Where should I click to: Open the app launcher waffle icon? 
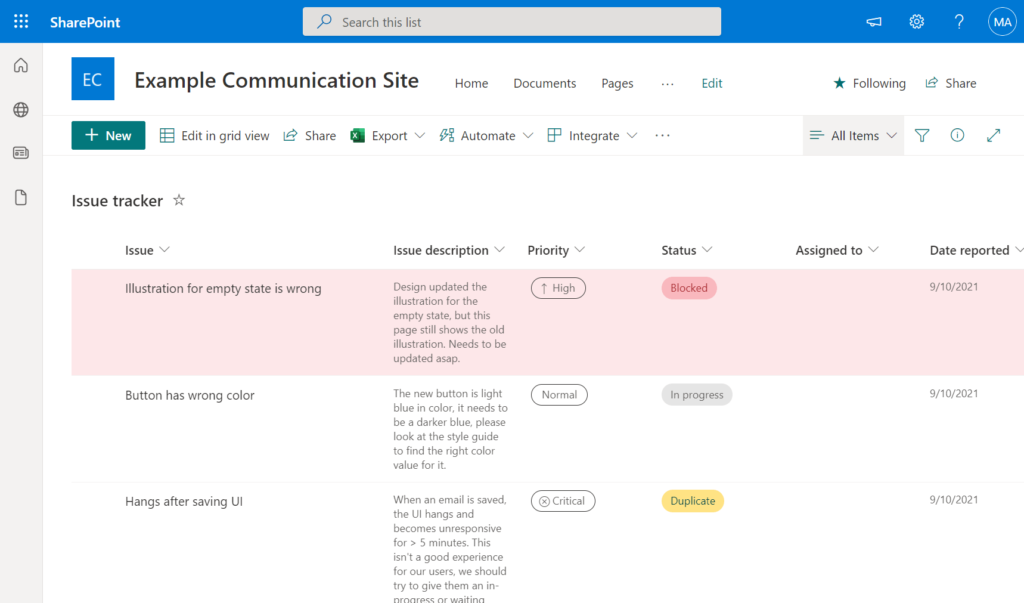[x=21, y=22]
